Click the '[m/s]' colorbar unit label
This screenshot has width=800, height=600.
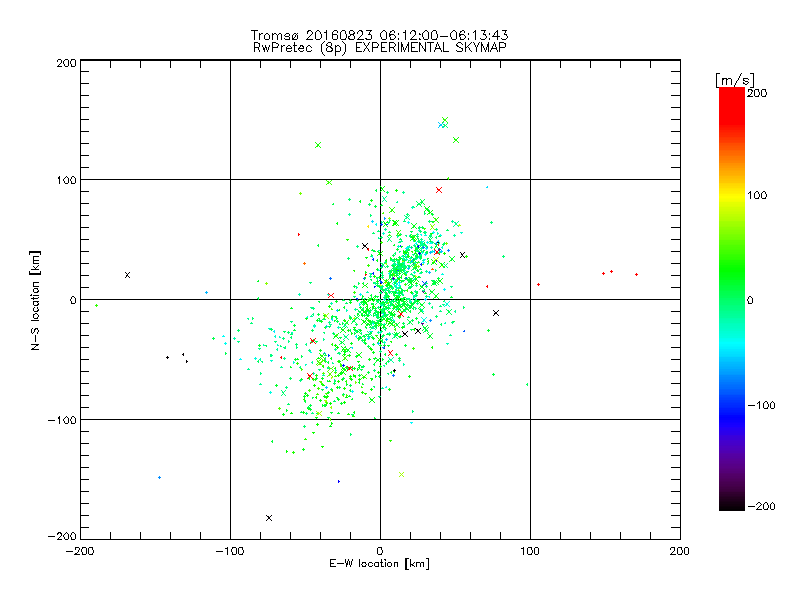coord(735,80)
